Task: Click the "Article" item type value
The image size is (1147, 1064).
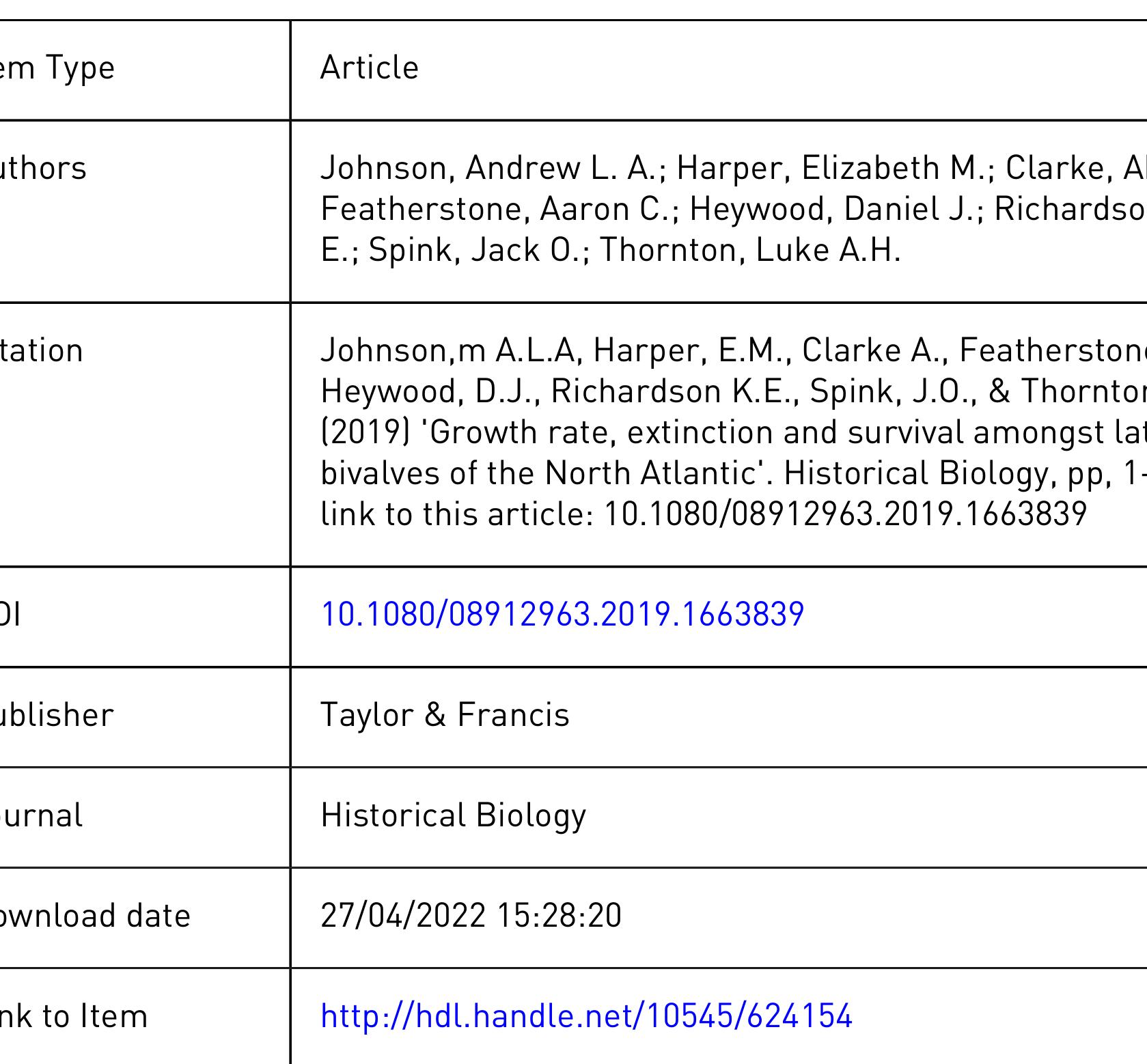Action: [369, 68]
